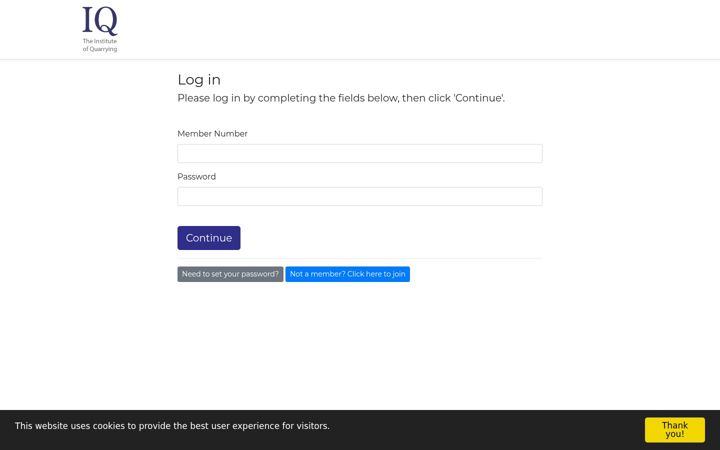
Task: Click the 'Member Number' label
Action: tap(212, 134)
